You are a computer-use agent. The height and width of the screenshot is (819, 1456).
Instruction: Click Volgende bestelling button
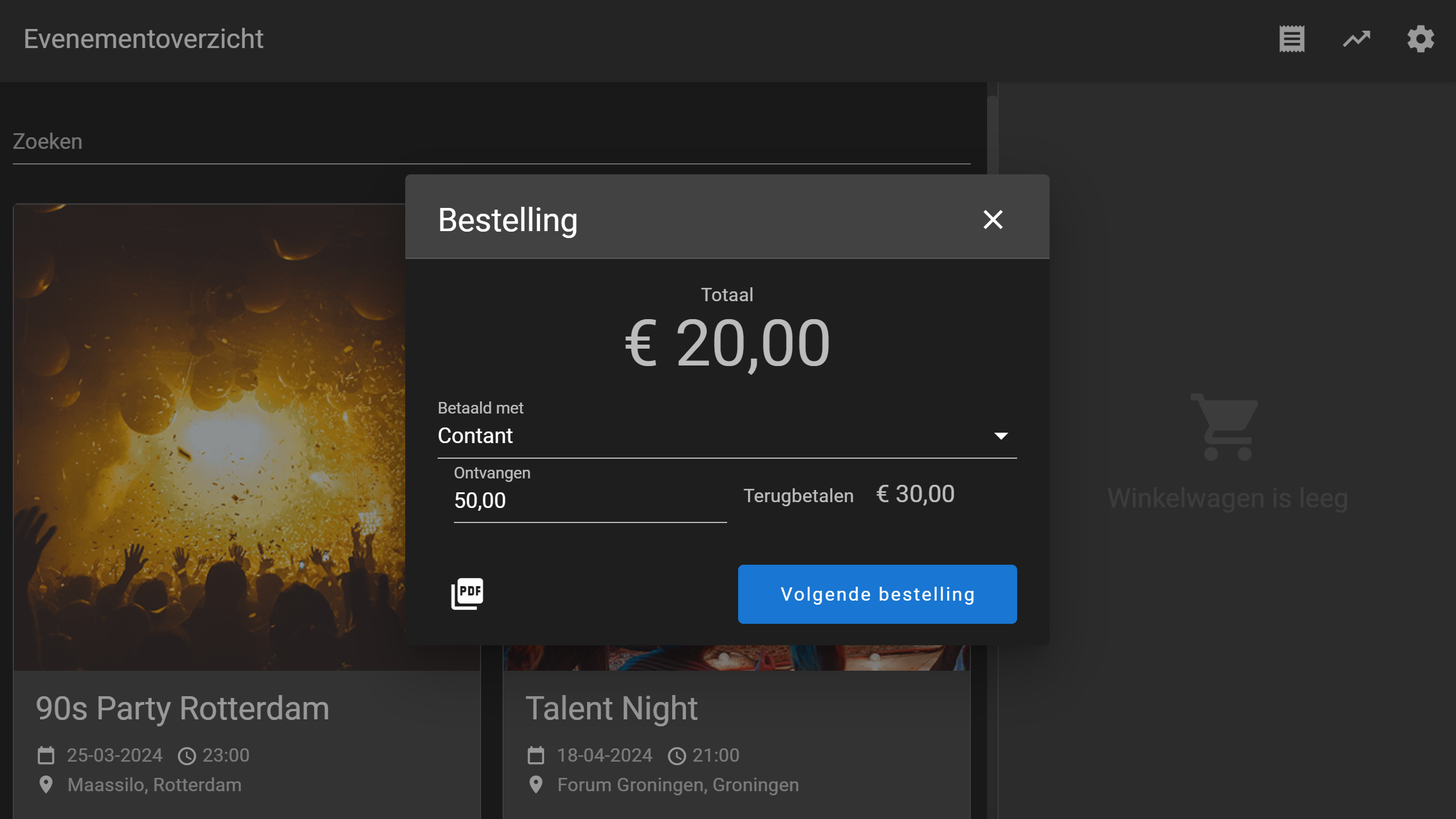877,594
